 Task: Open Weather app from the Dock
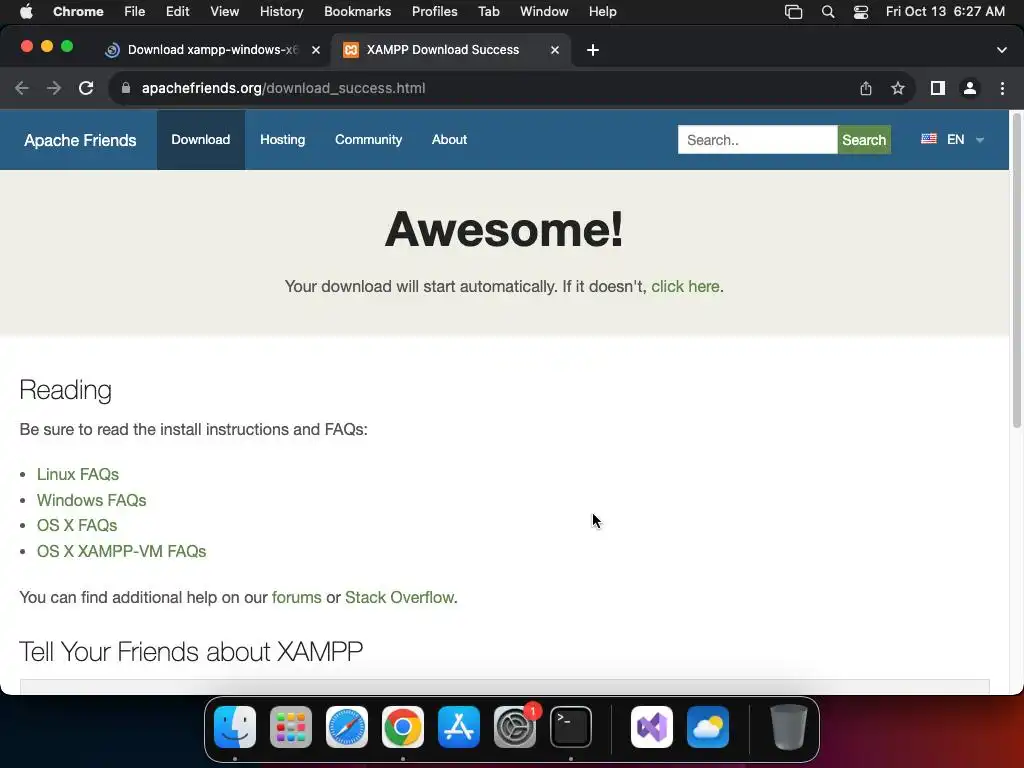point(708,727)
